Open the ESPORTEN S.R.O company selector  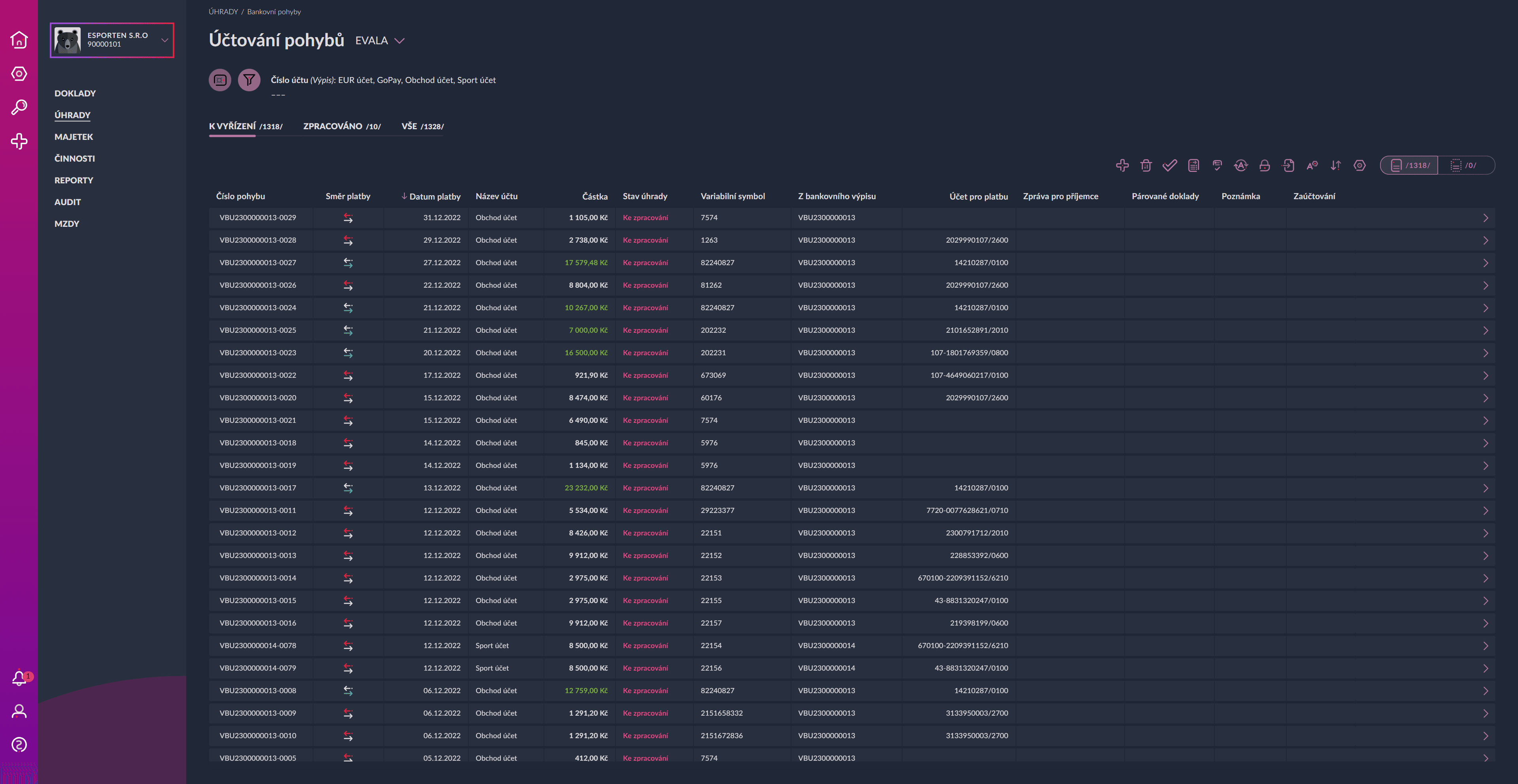[111, 40]
